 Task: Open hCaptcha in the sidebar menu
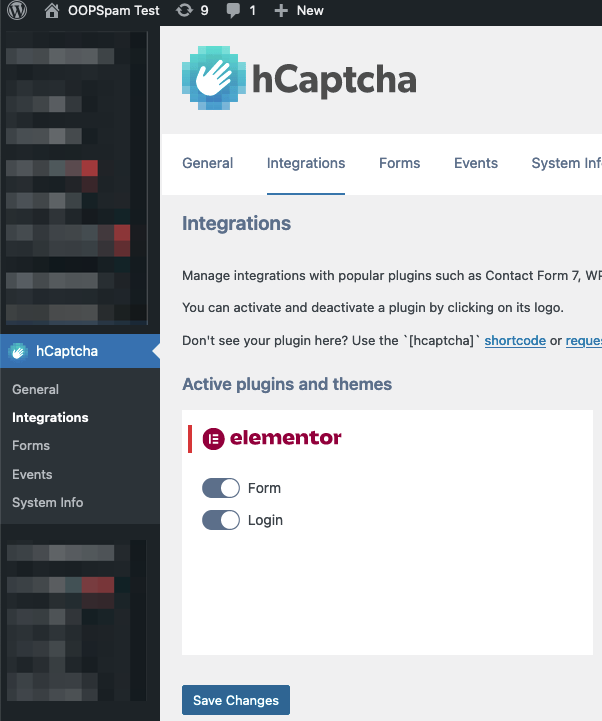click(x=80, y=351)
